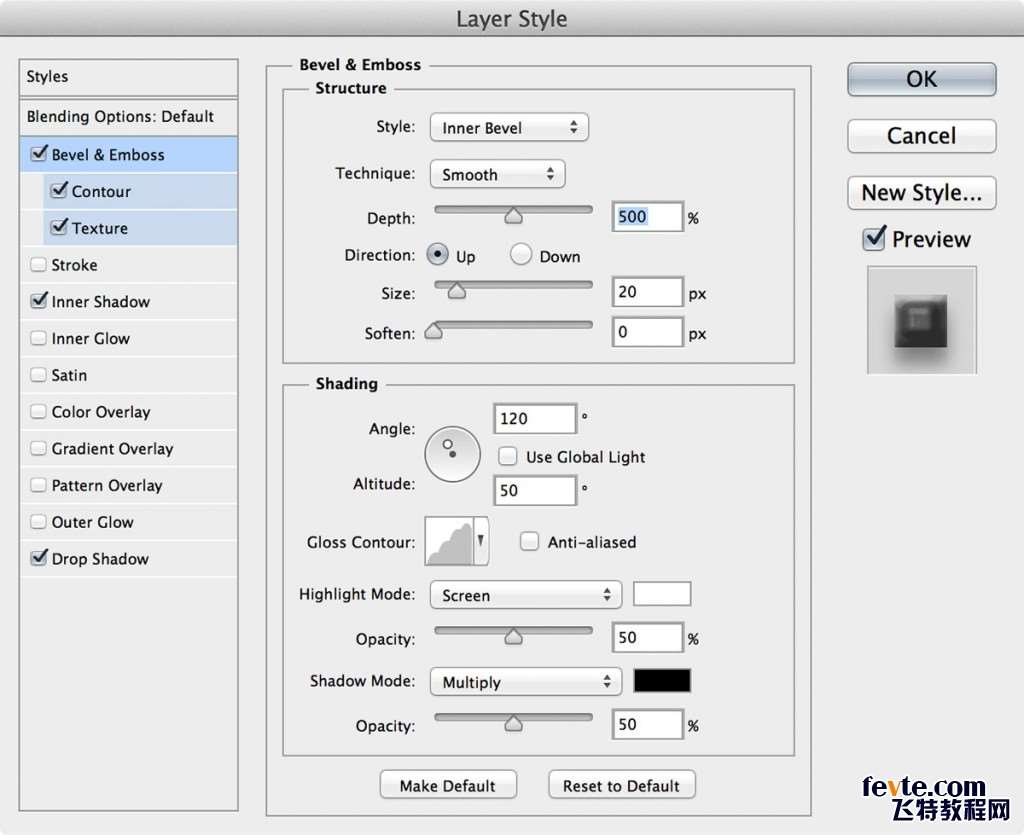Click the Depth percentage input field
1024x835 pixels.
pyautogui.click(x=647, y=217)
